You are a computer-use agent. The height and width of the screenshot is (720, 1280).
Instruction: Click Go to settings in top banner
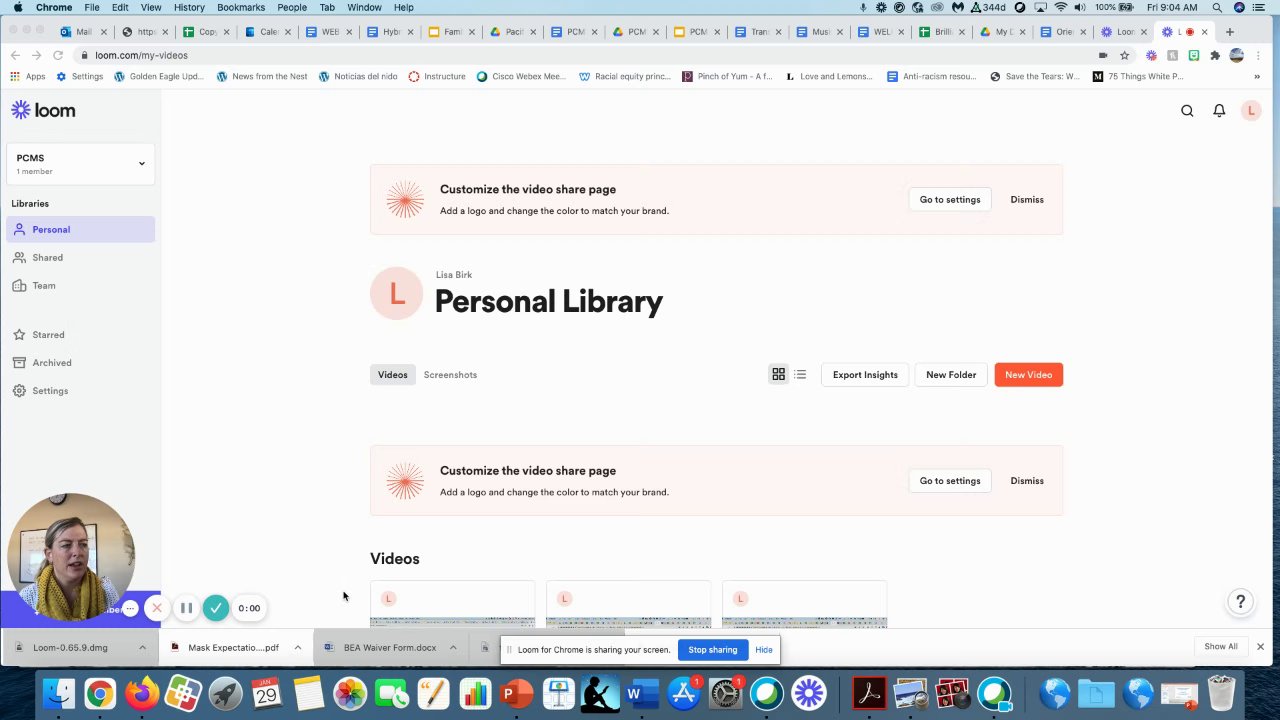[950, 199]
